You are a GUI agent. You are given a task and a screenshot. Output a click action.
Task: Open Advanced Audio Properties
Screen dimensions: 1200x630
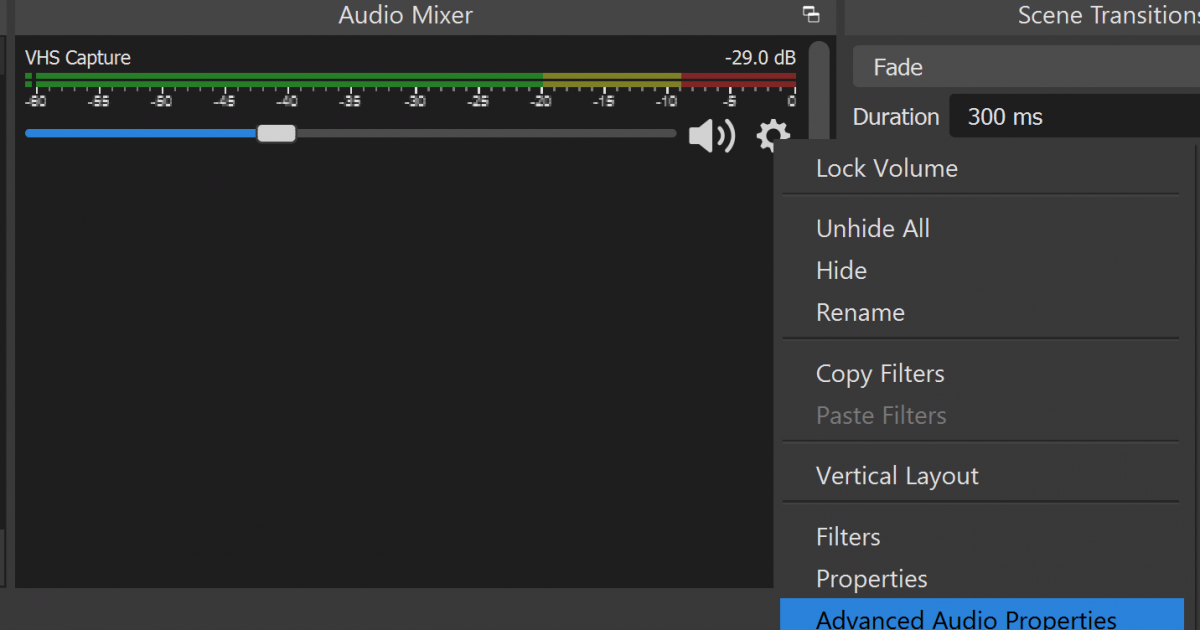point(965,619)
